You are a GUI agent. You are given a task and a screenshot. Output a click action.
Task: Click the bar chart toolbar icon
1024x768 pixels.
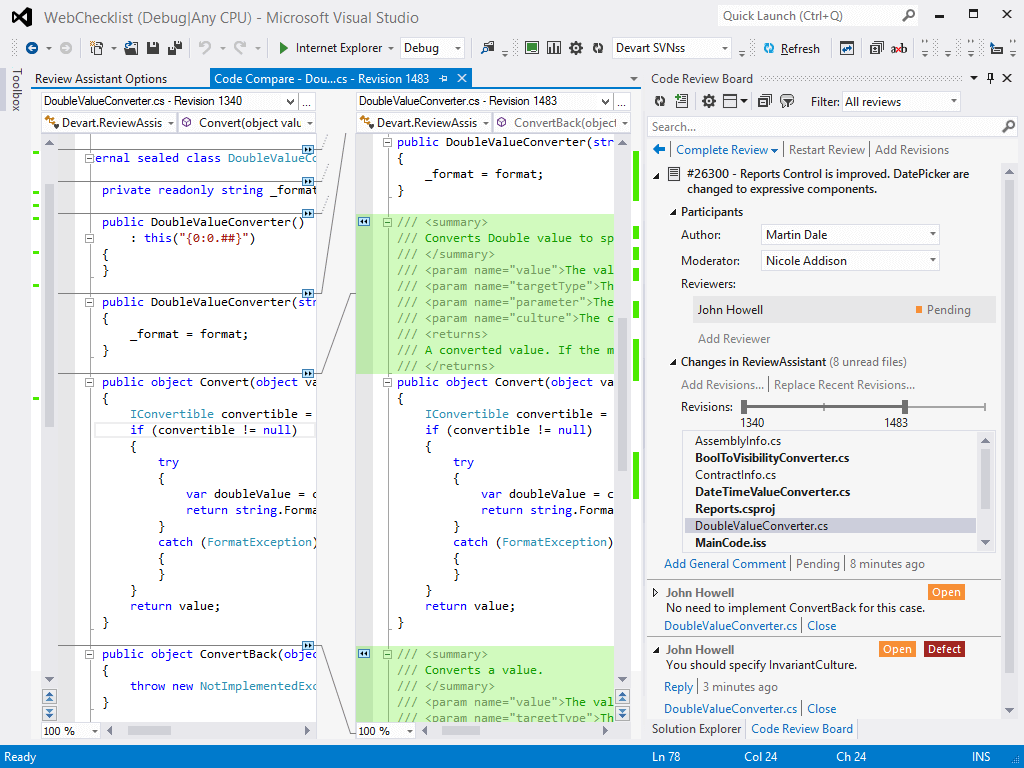[x=554, y=48]
